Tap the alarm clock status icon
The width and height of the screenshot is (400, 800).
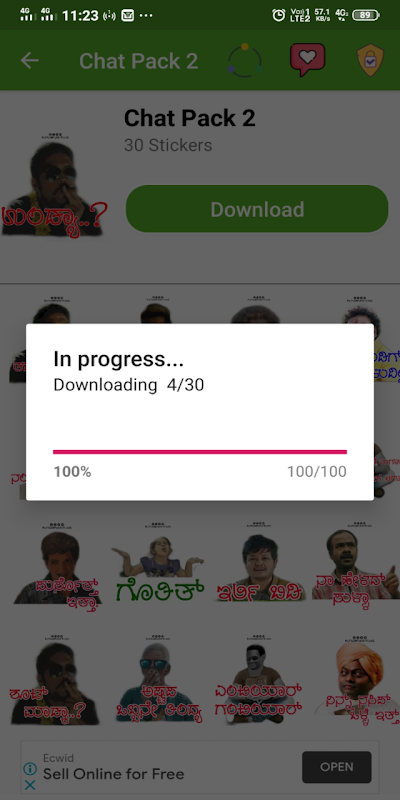tap(279, 15)
